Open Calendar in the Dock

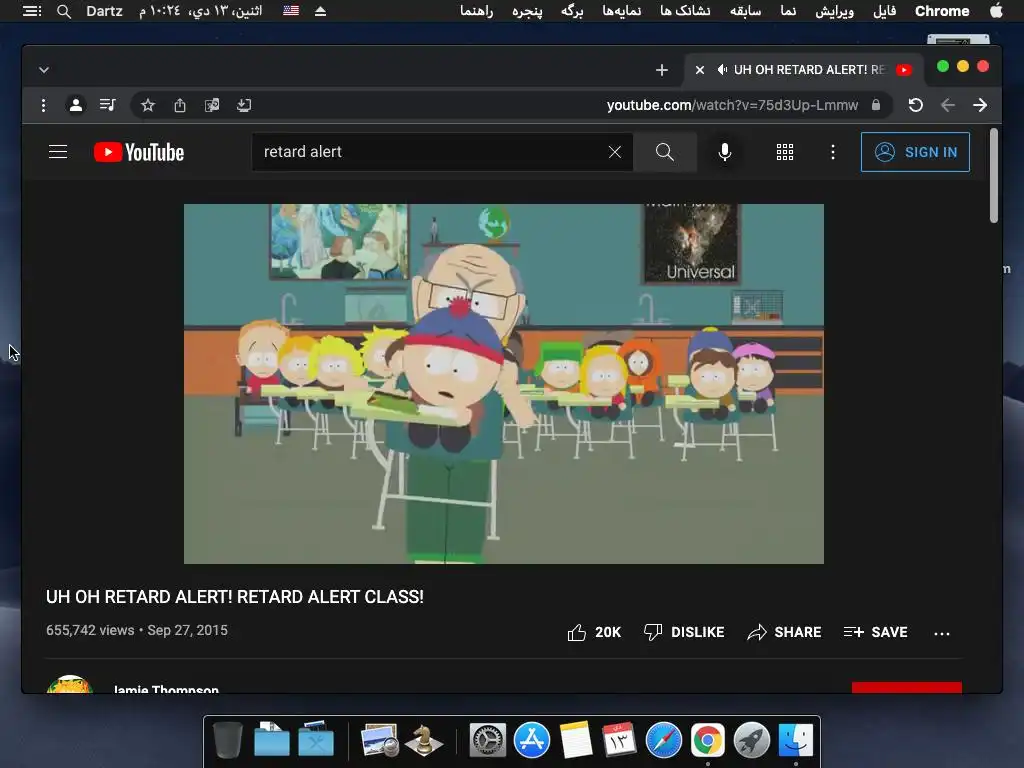click(x=619, y=740)
